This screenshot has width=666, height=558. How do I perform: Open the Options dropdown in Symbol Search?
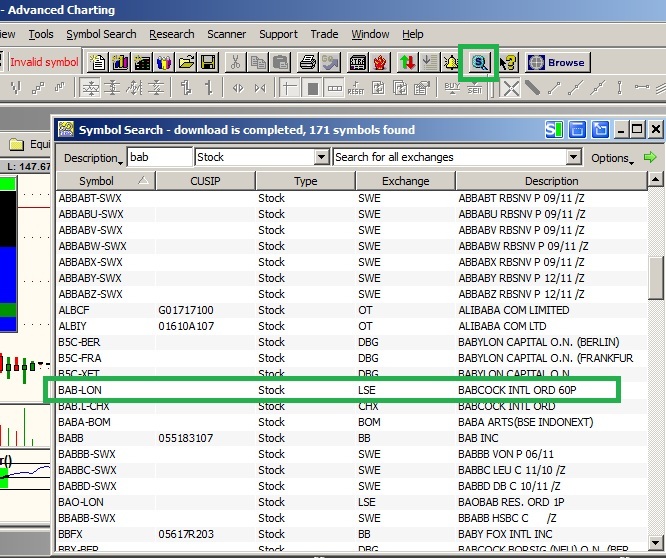click(x=612, y=158)
